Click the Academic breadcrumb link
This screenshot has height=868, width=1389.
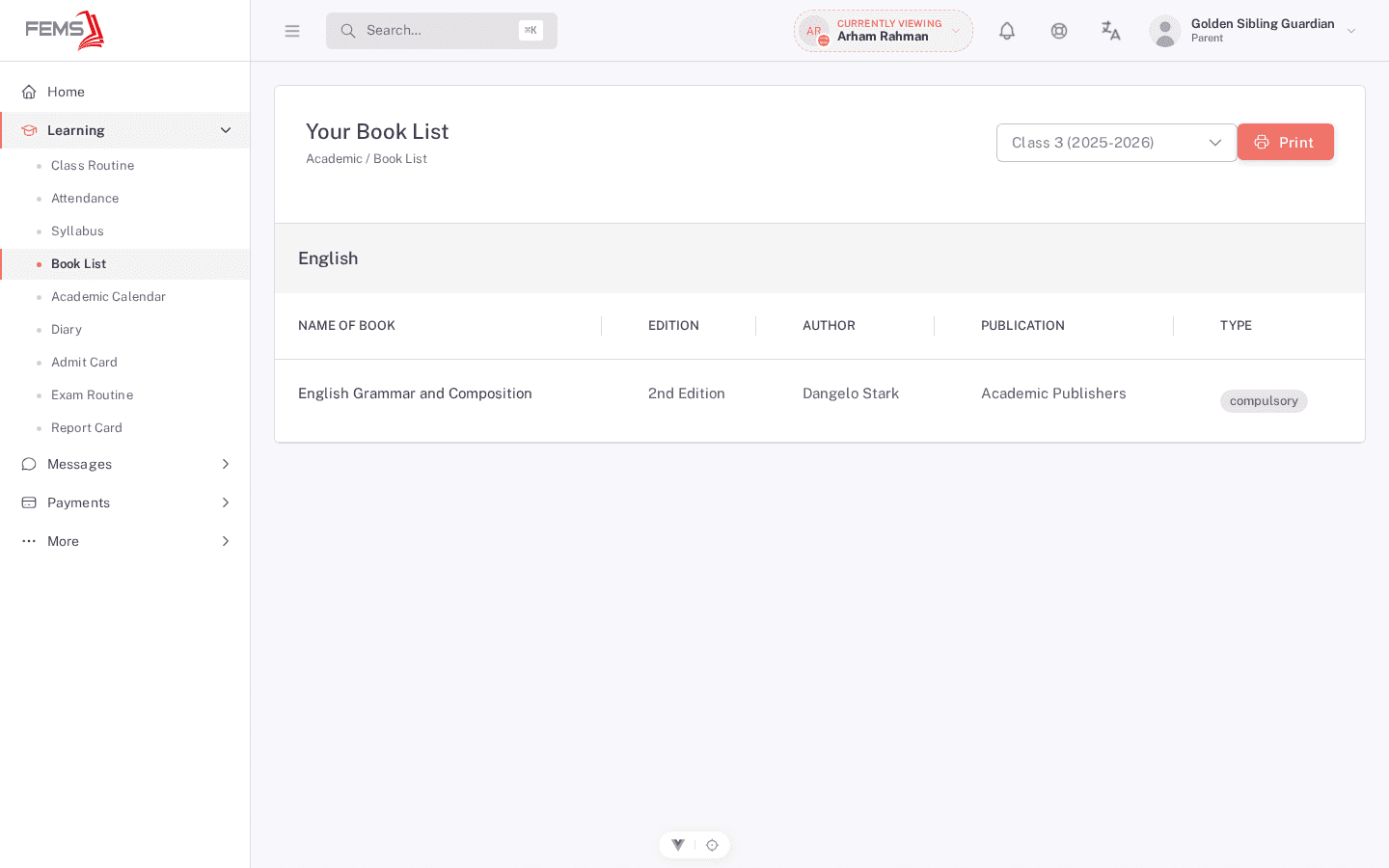pos(334,159)
